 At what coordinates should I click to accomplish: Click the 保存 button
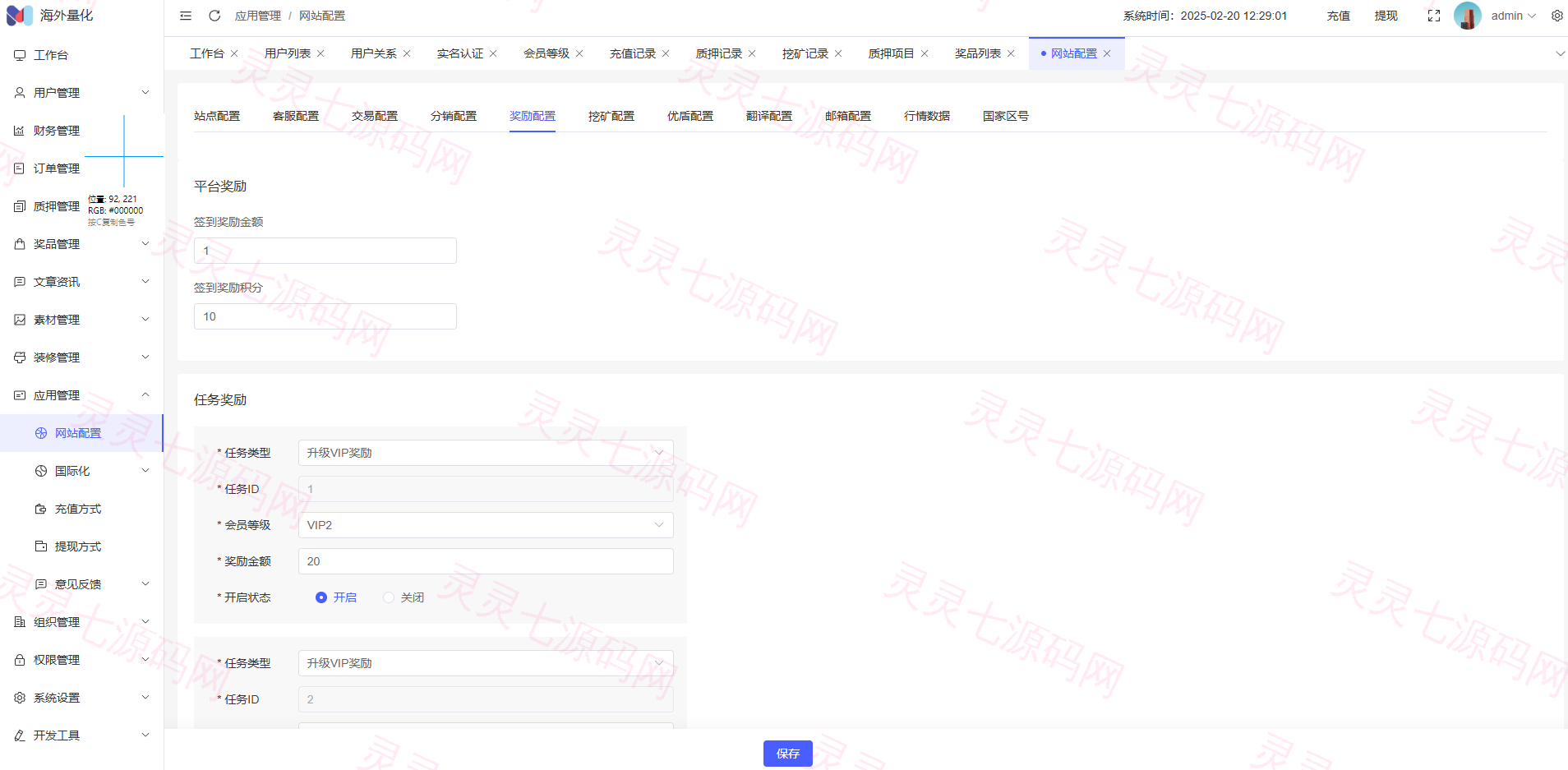pos(788,754)
